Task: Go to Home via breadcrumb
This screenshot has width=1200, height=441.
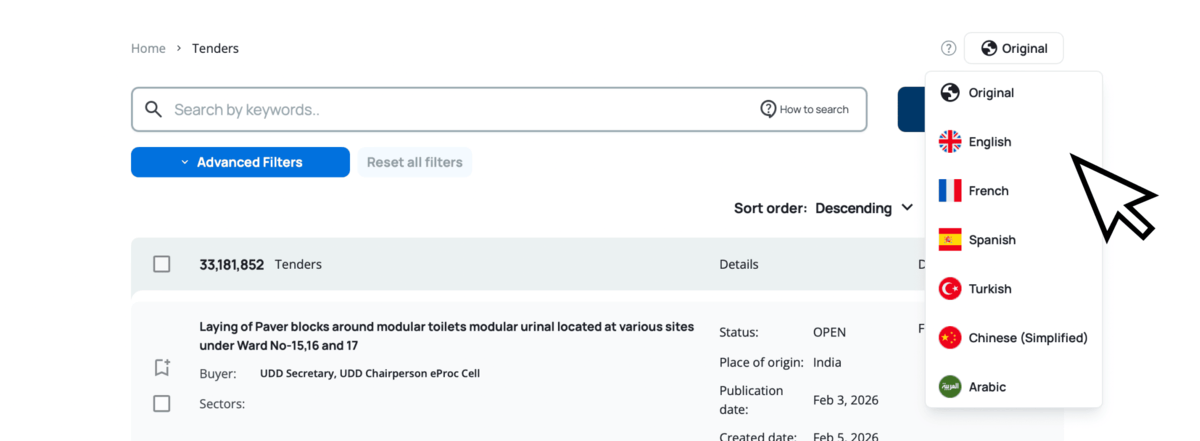Action: [148, 48]
